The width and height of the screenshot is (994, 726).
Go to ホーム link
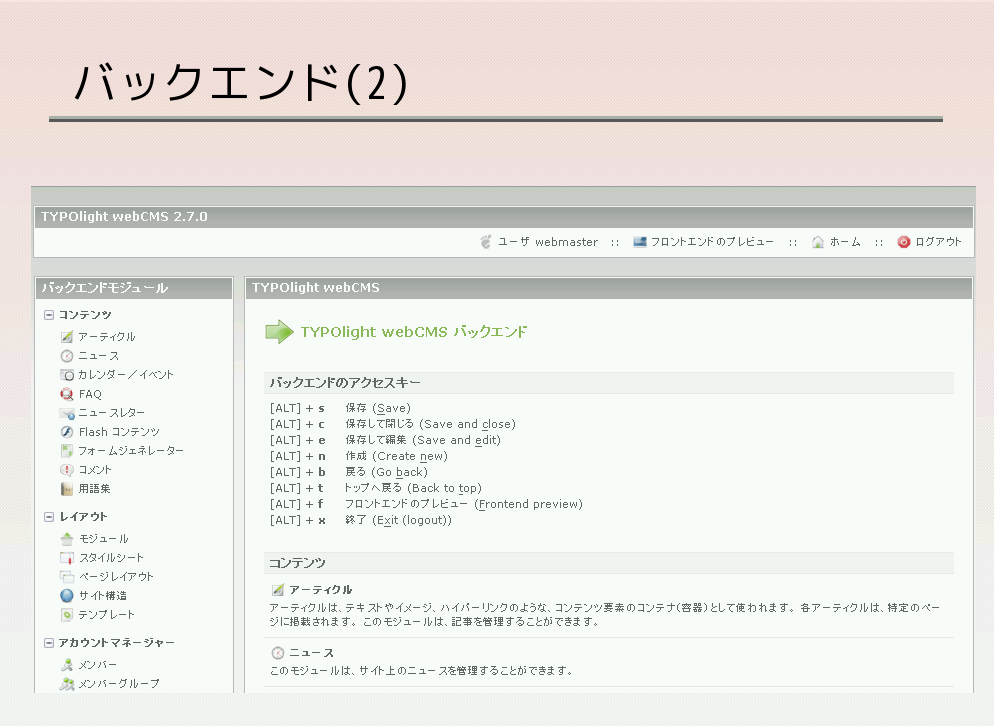tap(845, 242)
